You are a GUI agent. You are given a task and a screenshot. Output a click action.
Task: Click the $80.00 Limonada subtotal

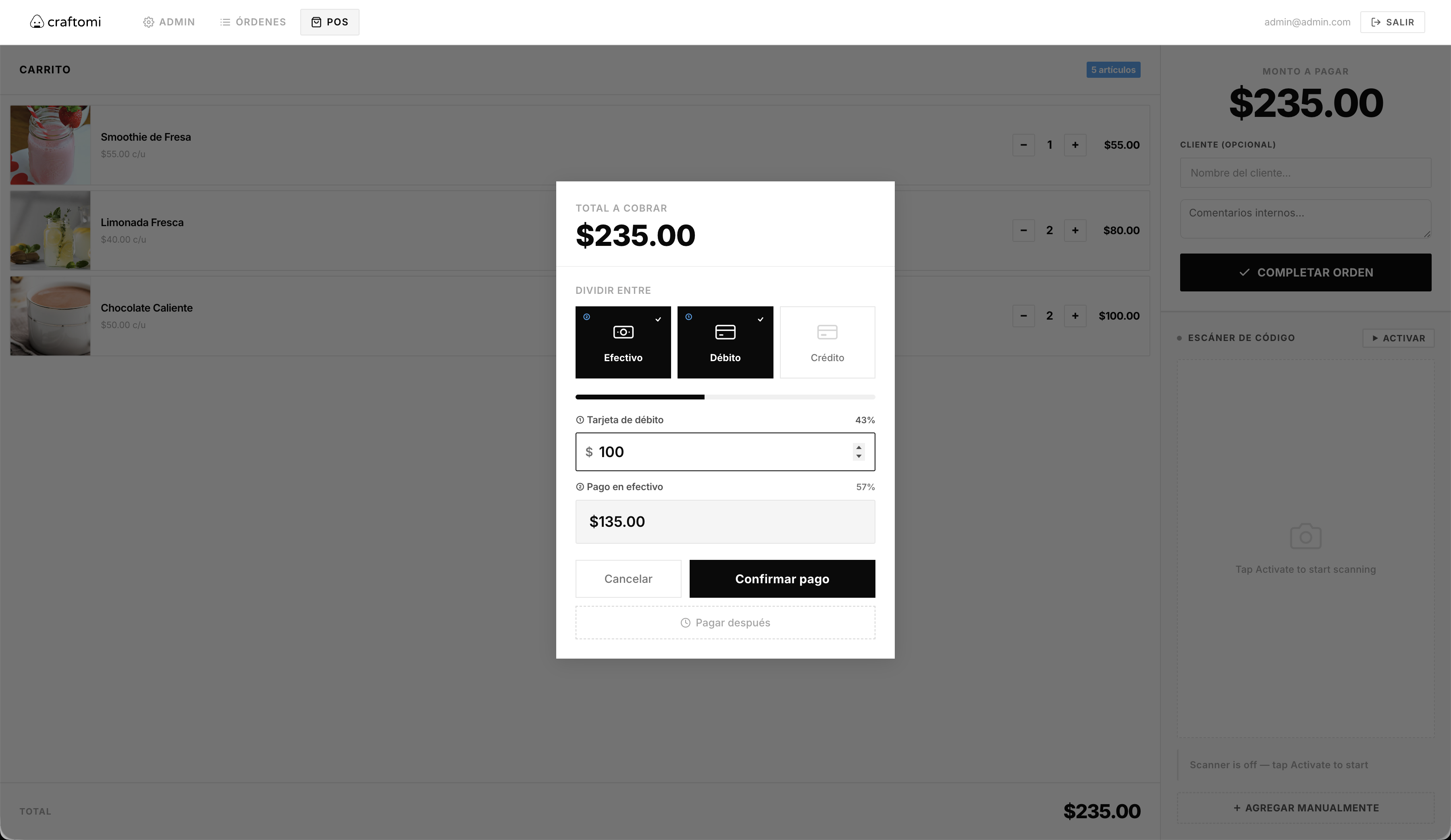[x=1121, y=230]
